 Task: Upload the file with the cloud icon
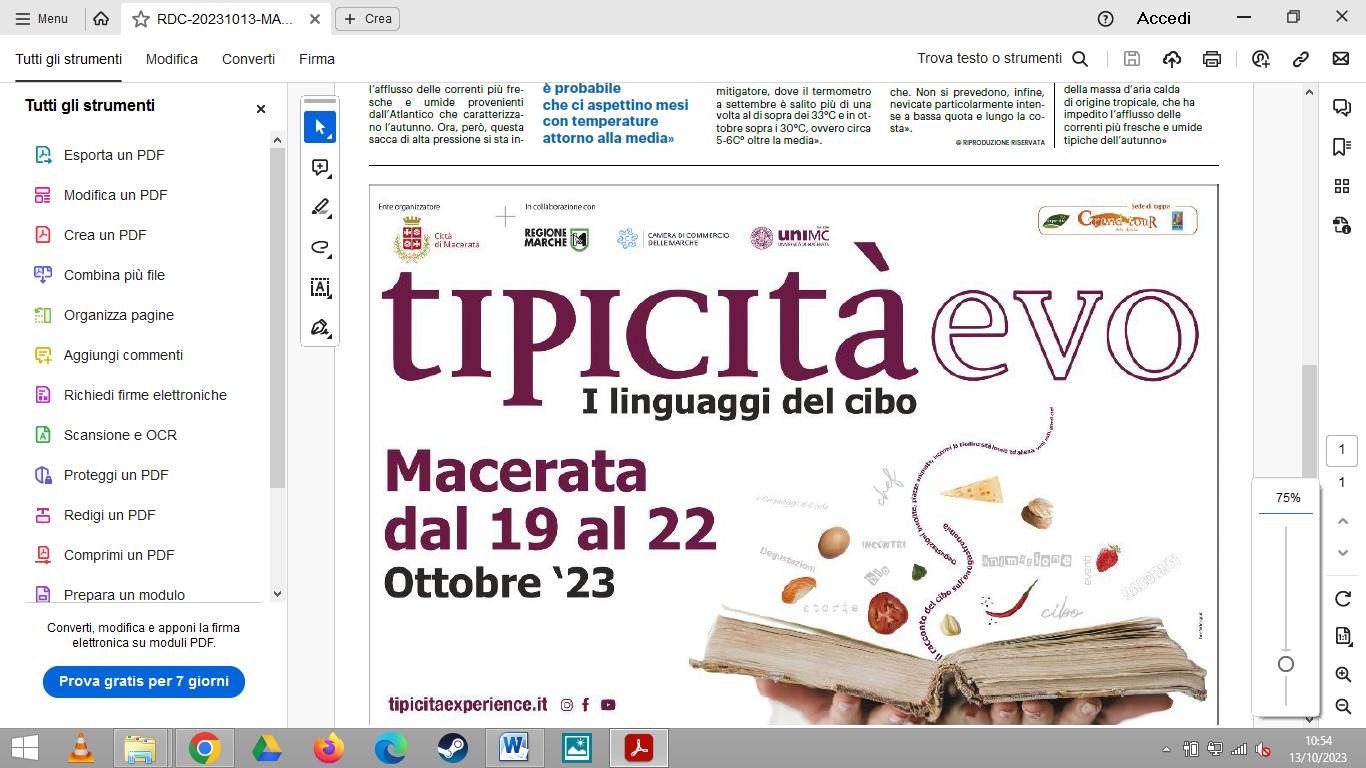[x=1171, y=59]
